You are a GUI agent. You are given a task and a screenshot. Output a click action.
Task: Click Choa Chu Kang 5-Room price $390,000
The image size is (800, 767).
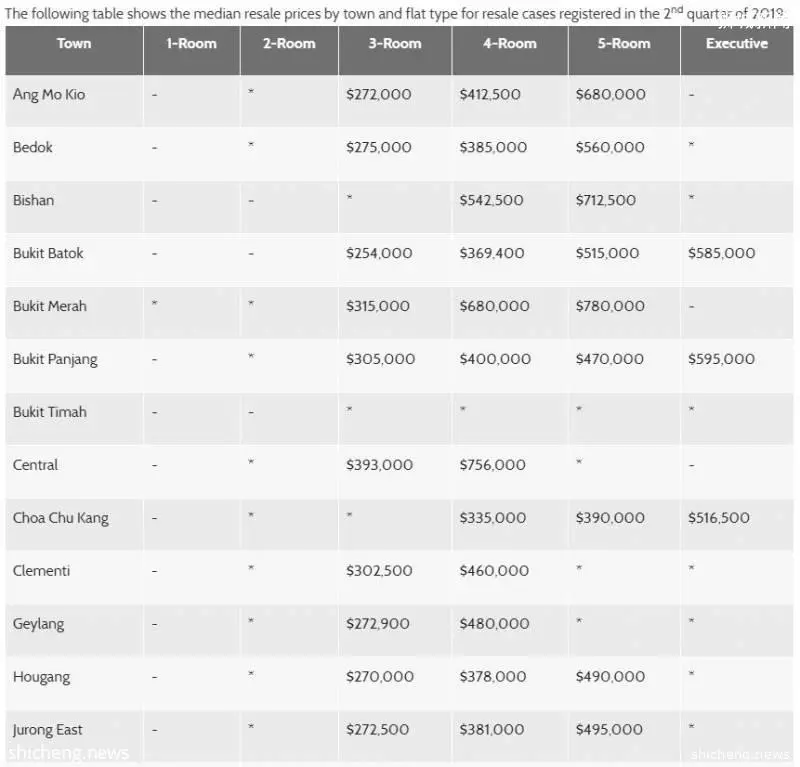pos(610,518)
